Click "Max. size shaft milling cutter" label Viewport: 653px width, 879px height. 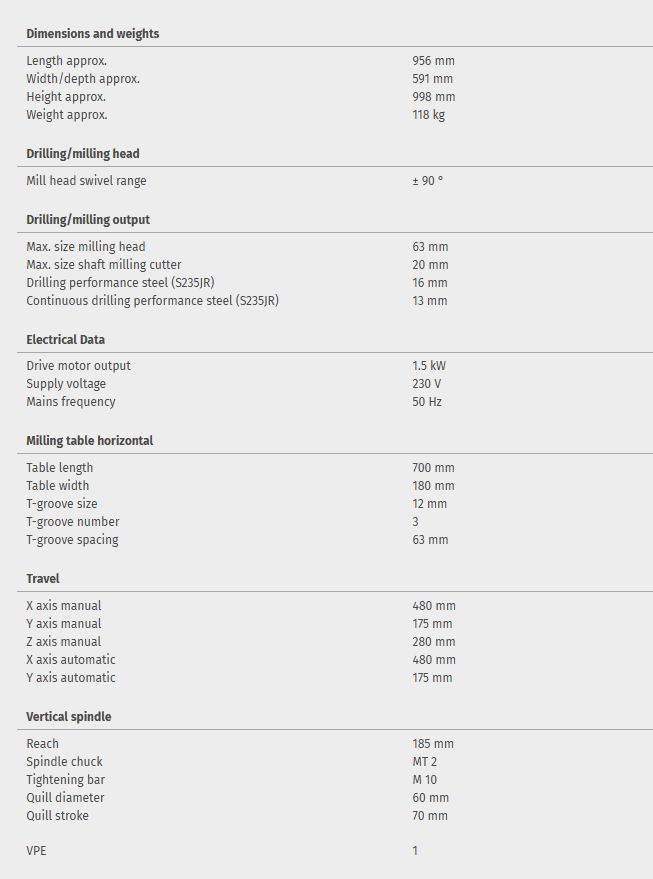tap(104, 265)
